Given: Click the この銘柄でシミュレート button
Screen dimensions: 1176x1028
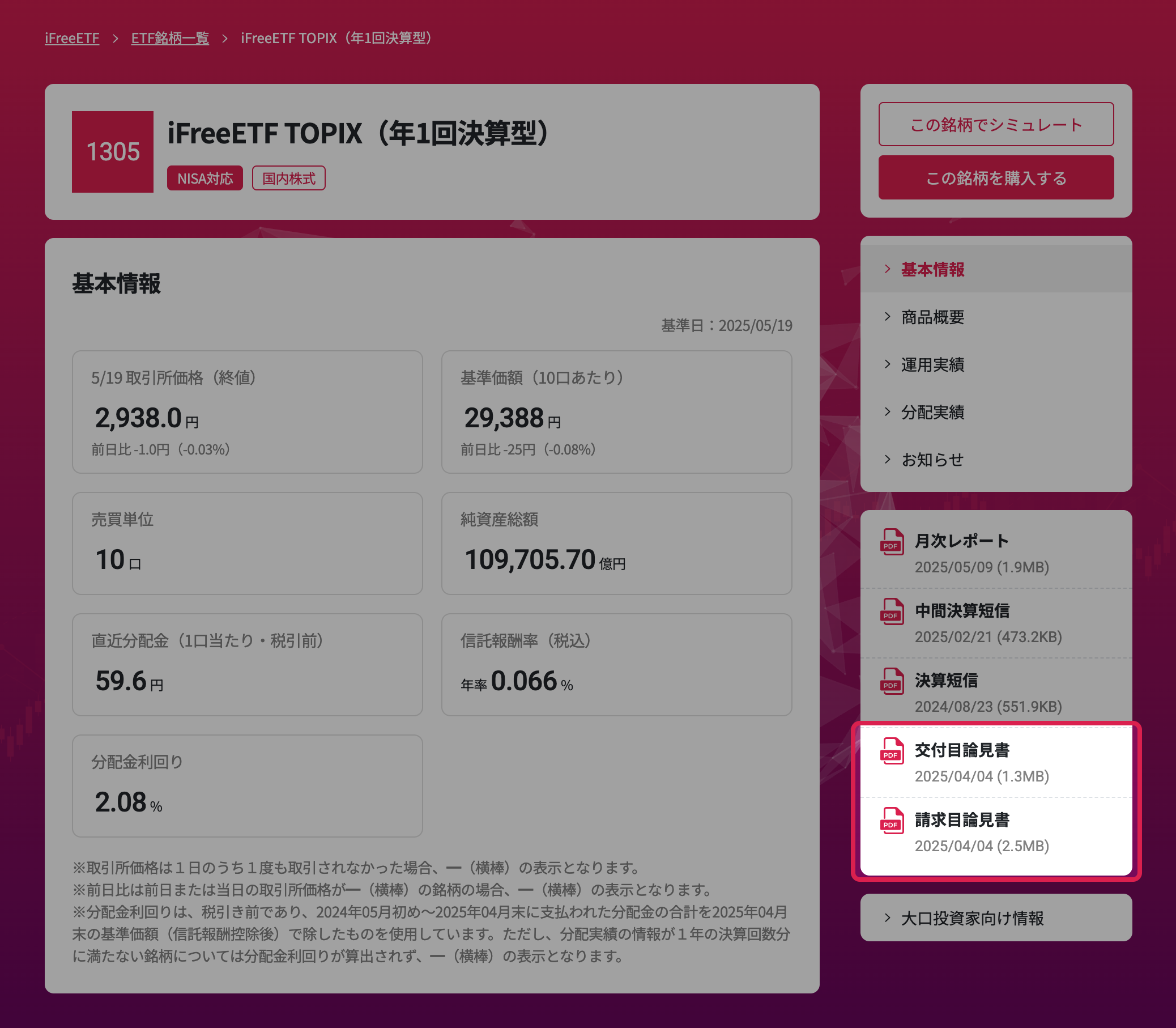Looking at the screenshot, I should pos(996,124).
